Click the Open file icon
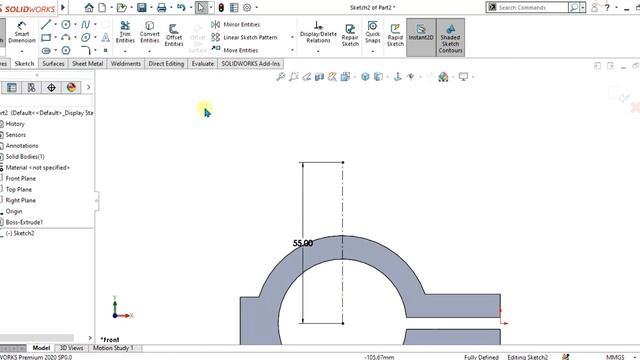640x360 pixels. (121, 7)
